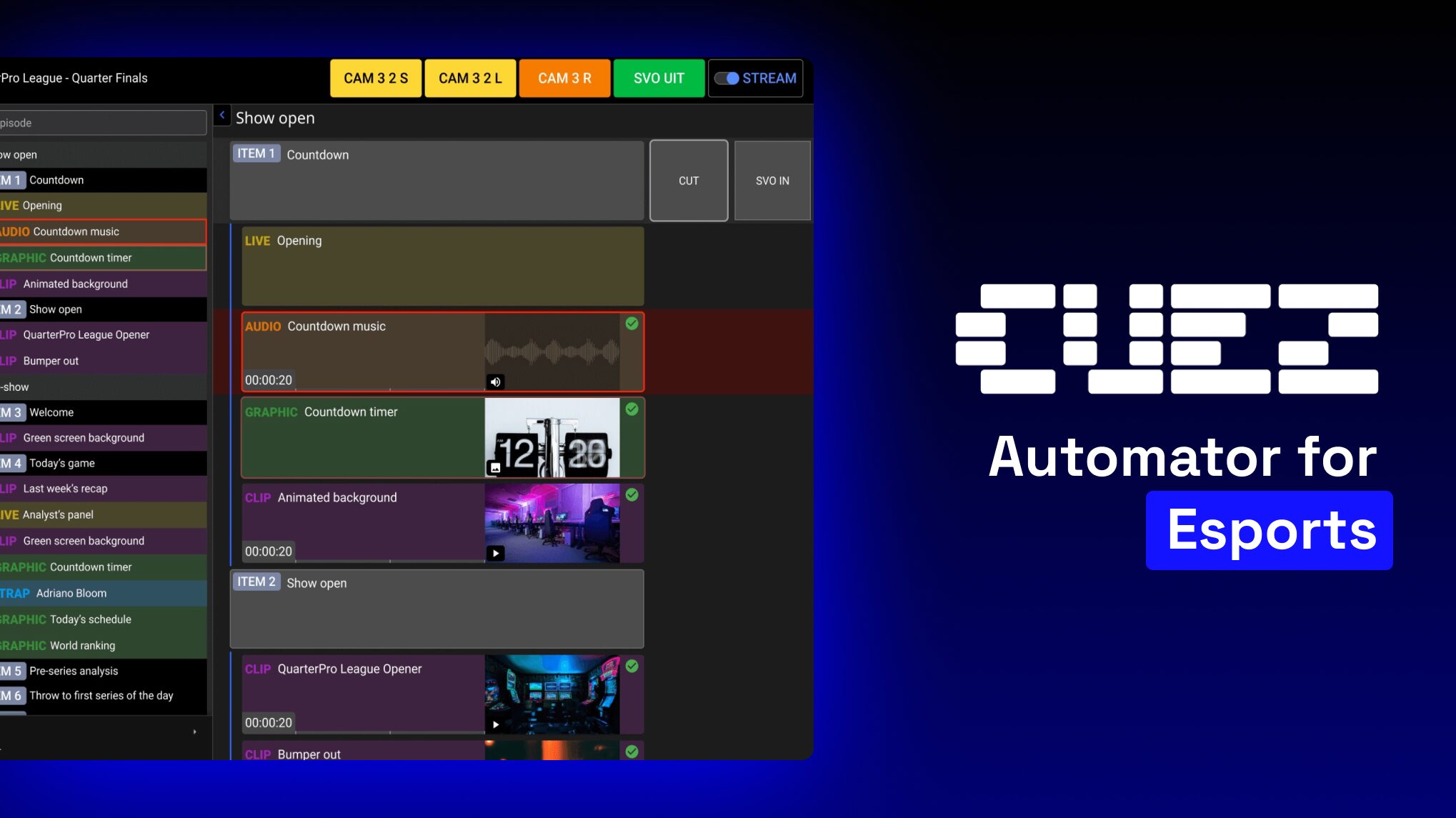Select ITEM 1 Countdown block

(437, 181)
